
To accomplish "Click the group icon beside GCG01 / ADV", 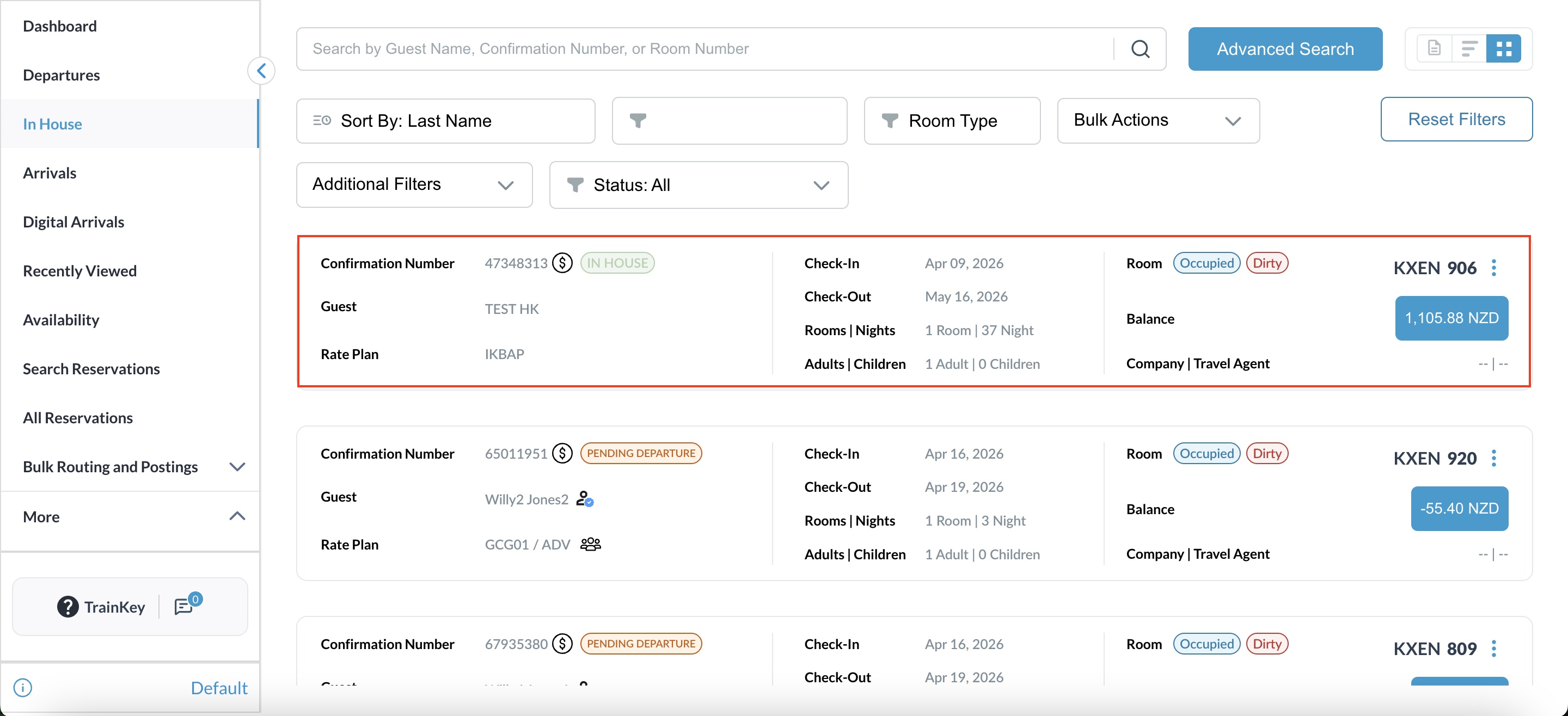I will click(590, 544).
